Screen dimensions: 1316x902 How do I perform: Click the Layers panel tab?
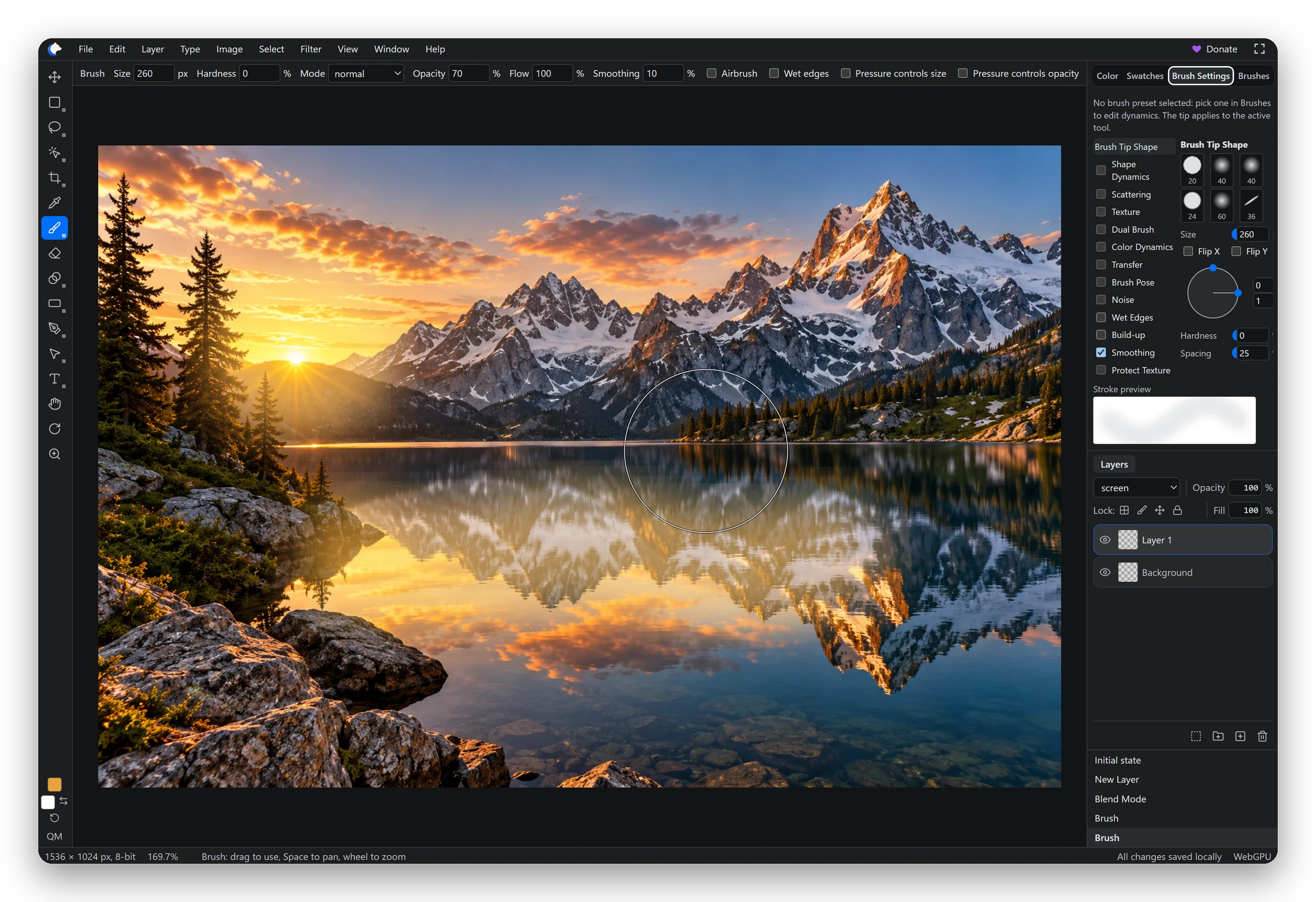[x=1114, y=464]
